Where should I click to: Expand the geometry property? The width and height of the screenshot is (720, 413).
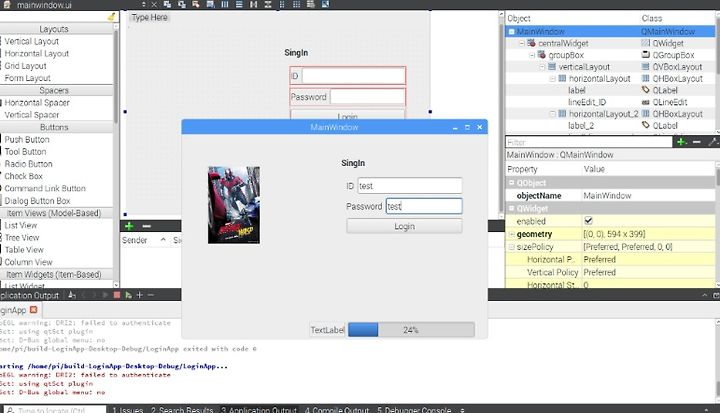[x=512, y=234]
